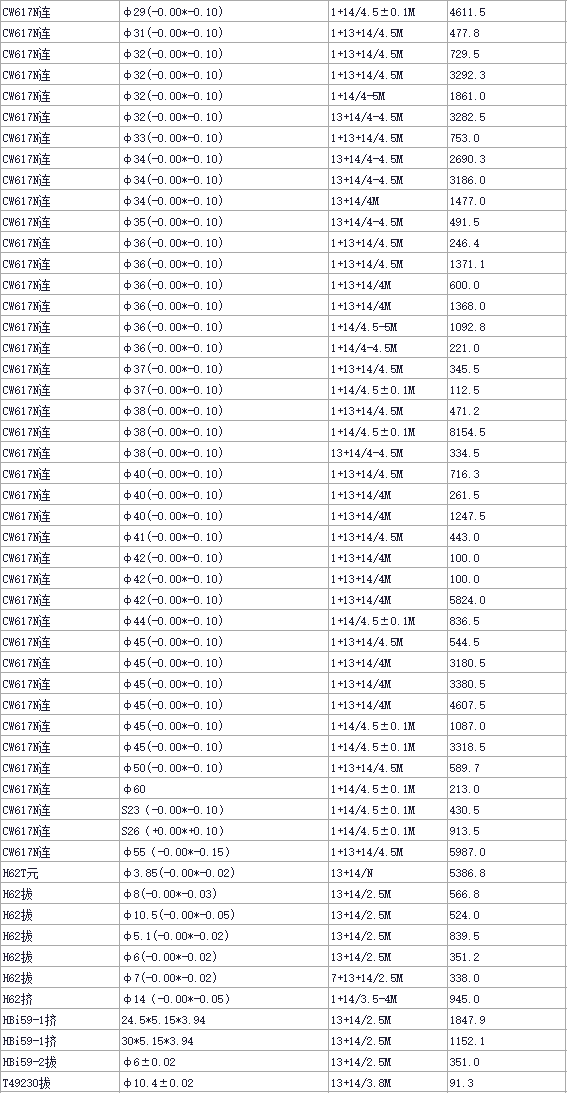Viewport: 568px width, 1095px height.
Task: Click the S23 (-0.00*-0.10) specification cell
Action: coord(224,810)
